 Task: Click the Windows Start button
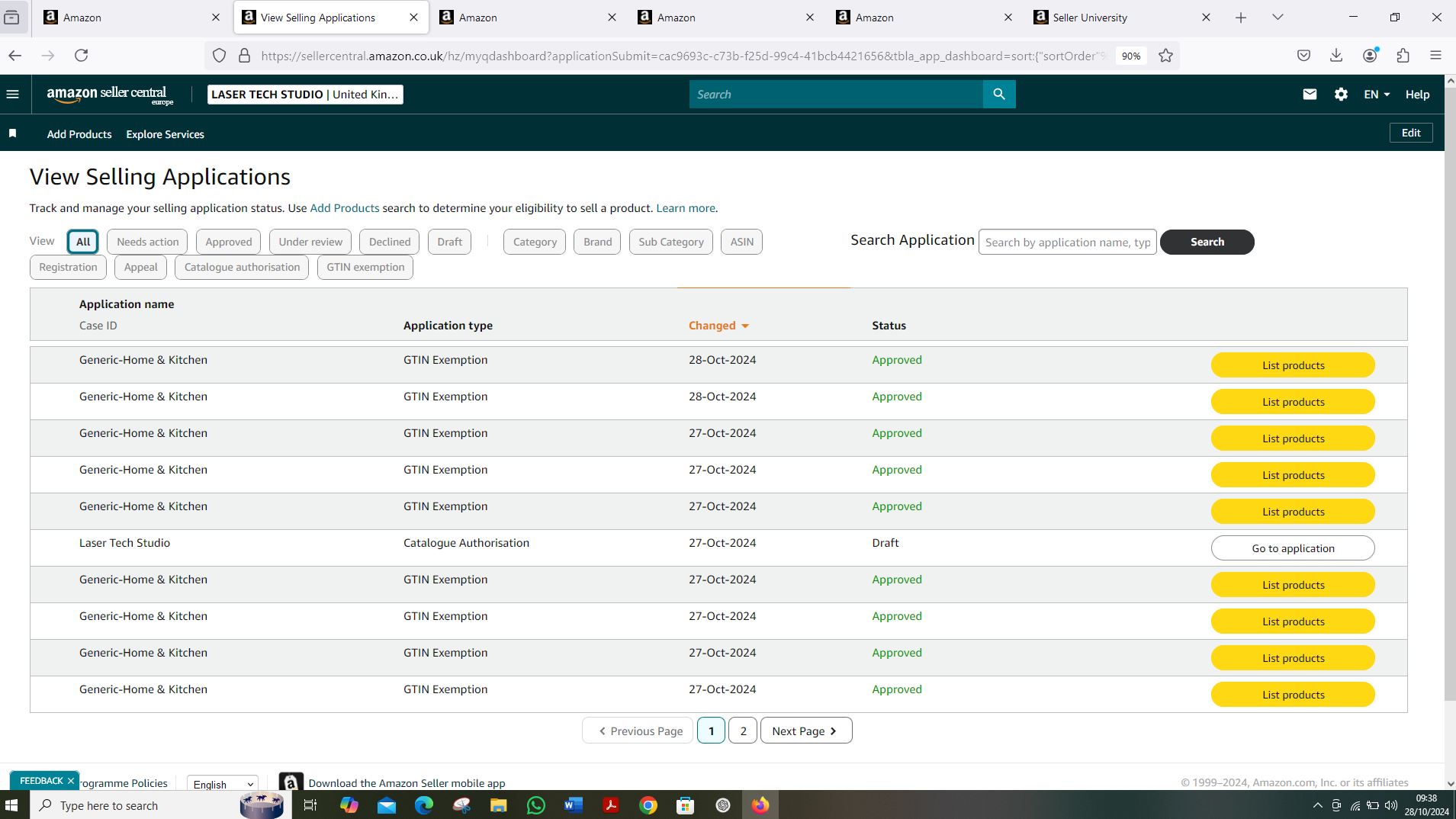click(x=11, y=805)
